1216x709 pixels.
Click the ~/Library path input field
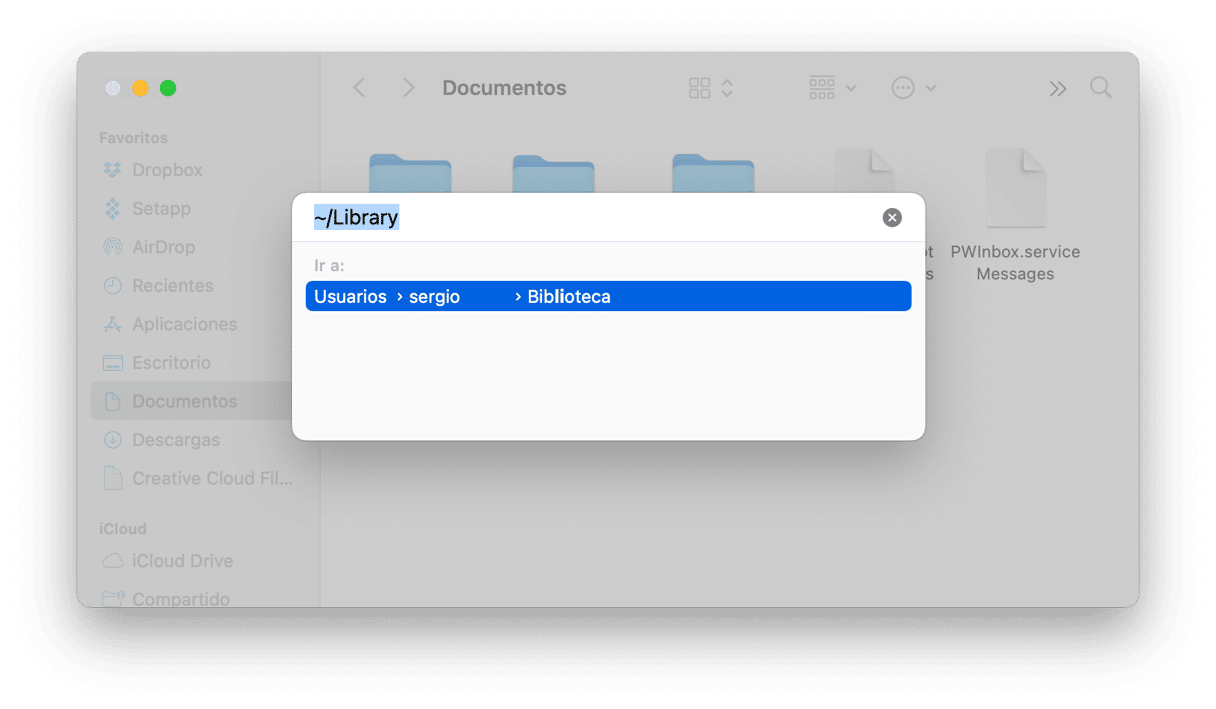[590, 217]
